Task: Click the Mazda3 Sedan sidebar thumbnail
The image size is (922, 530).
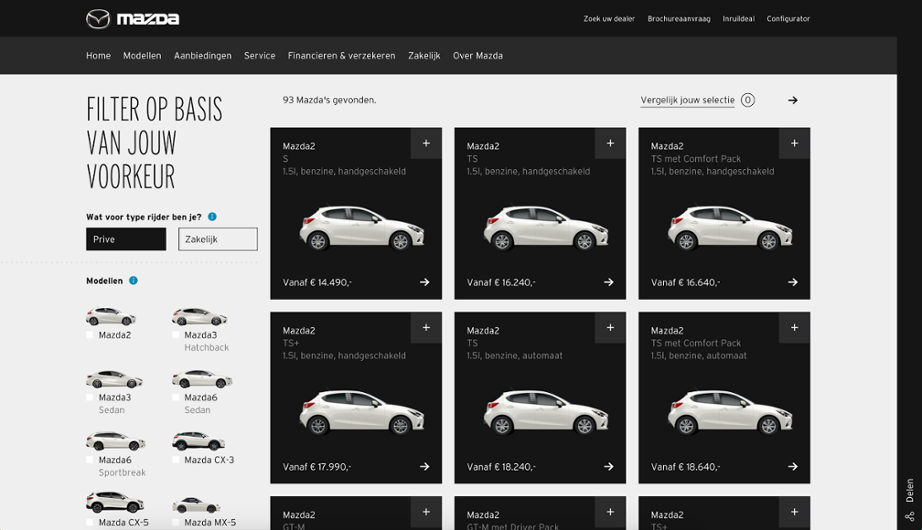Action: tap(114, 379)
